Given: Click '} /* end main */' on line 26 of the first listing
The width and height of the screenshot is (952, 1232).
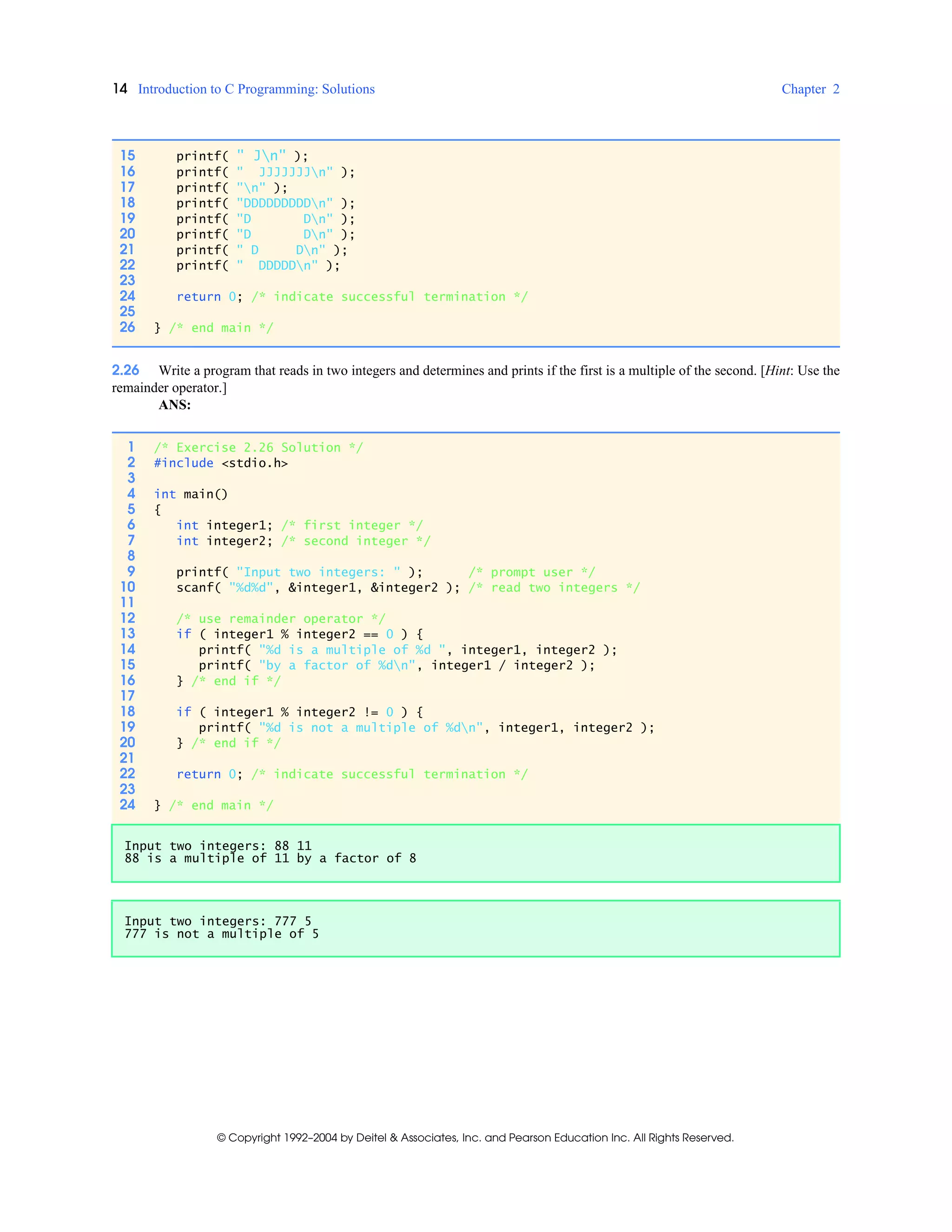Looking at the screenshot, I should click(214, 328).
